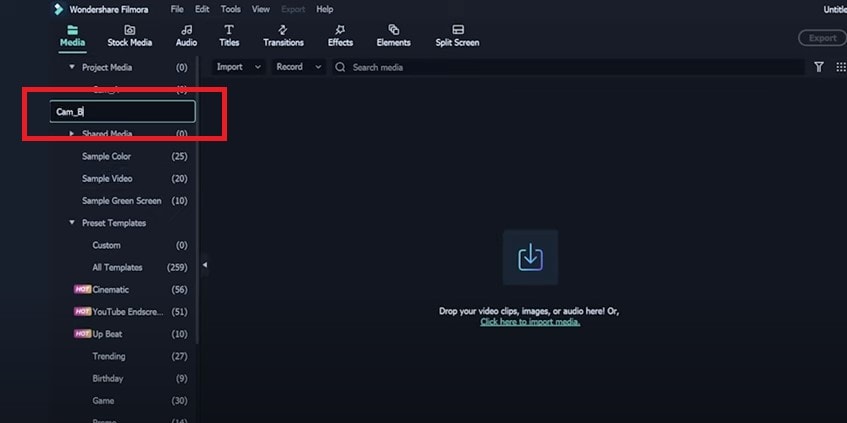Click the HOT badge beside Cinematic

pyautogui.click(x=82, y=290)
